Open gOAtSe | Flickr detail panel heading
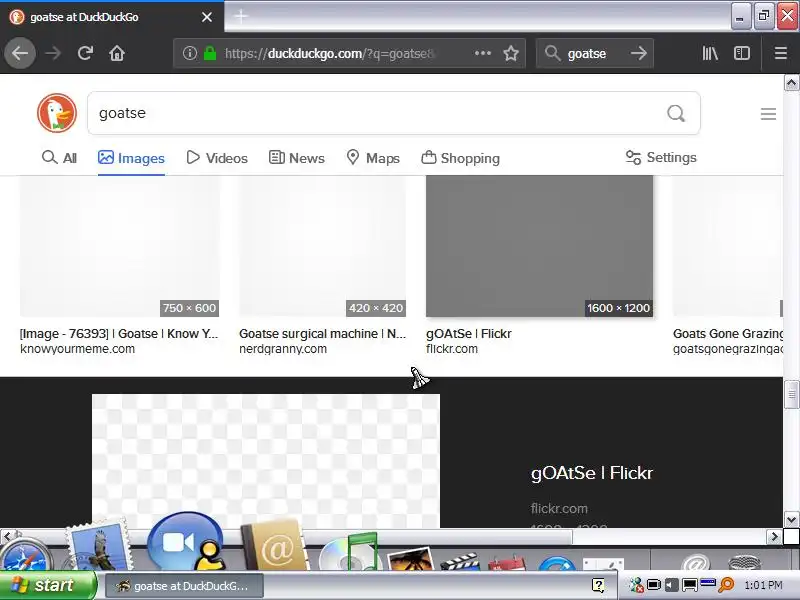Image resolution: width=800 pixels, height=600 pixels. [592, 473]
